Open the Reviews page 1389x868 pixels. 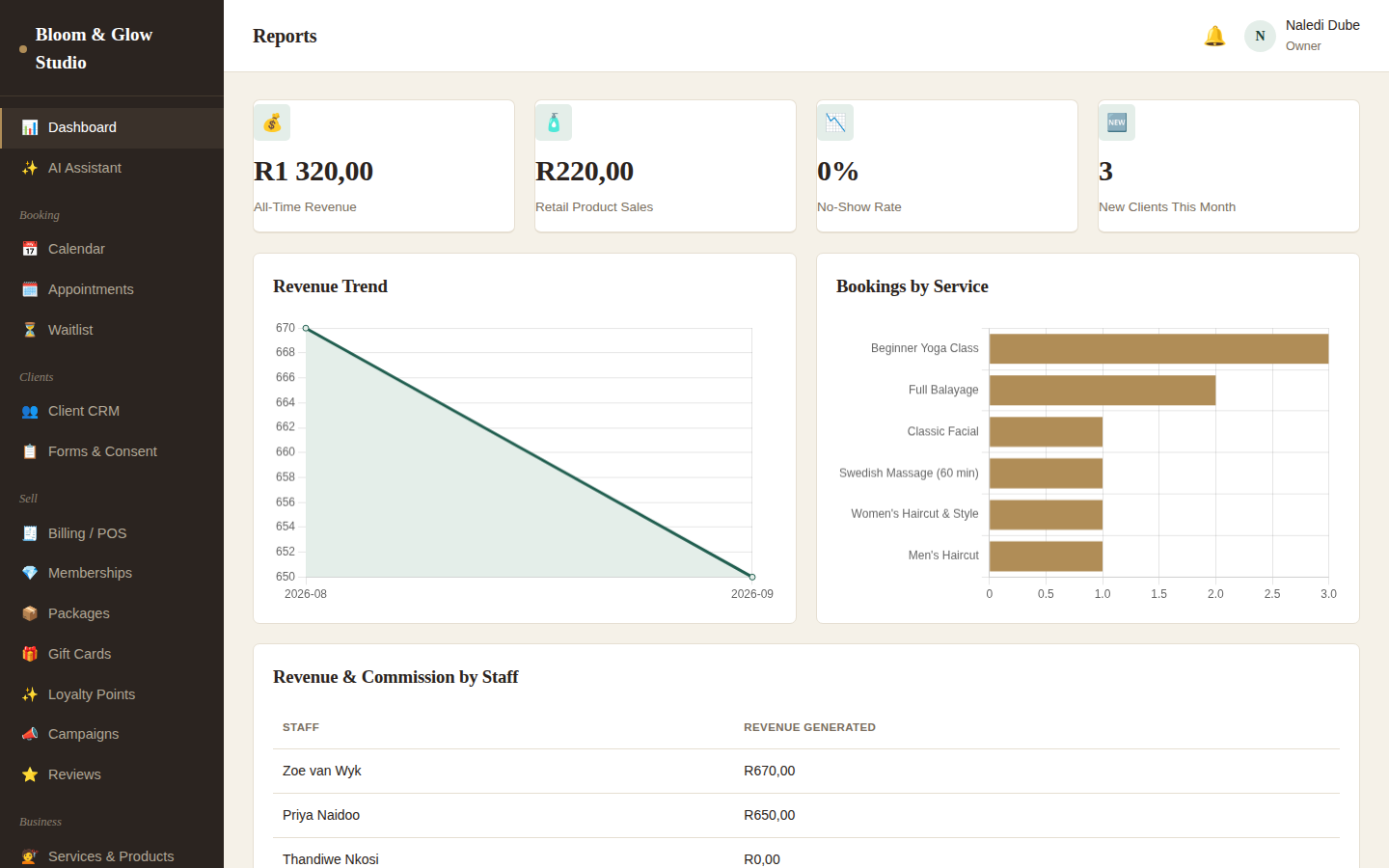112,774
